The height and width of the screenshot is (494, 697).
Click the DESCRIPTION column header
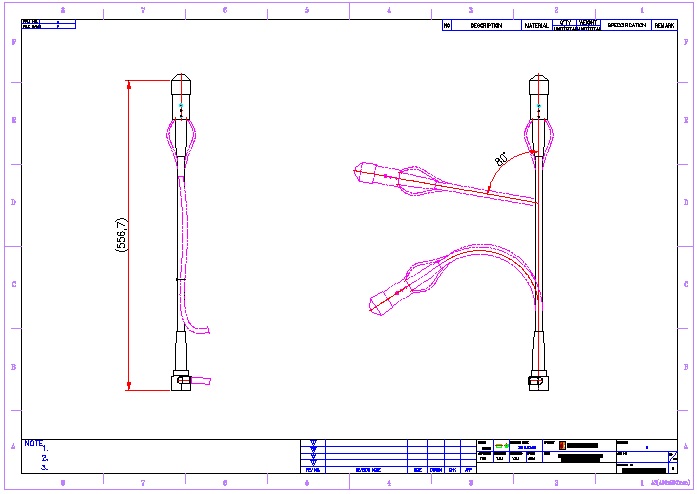click(486, 26)
